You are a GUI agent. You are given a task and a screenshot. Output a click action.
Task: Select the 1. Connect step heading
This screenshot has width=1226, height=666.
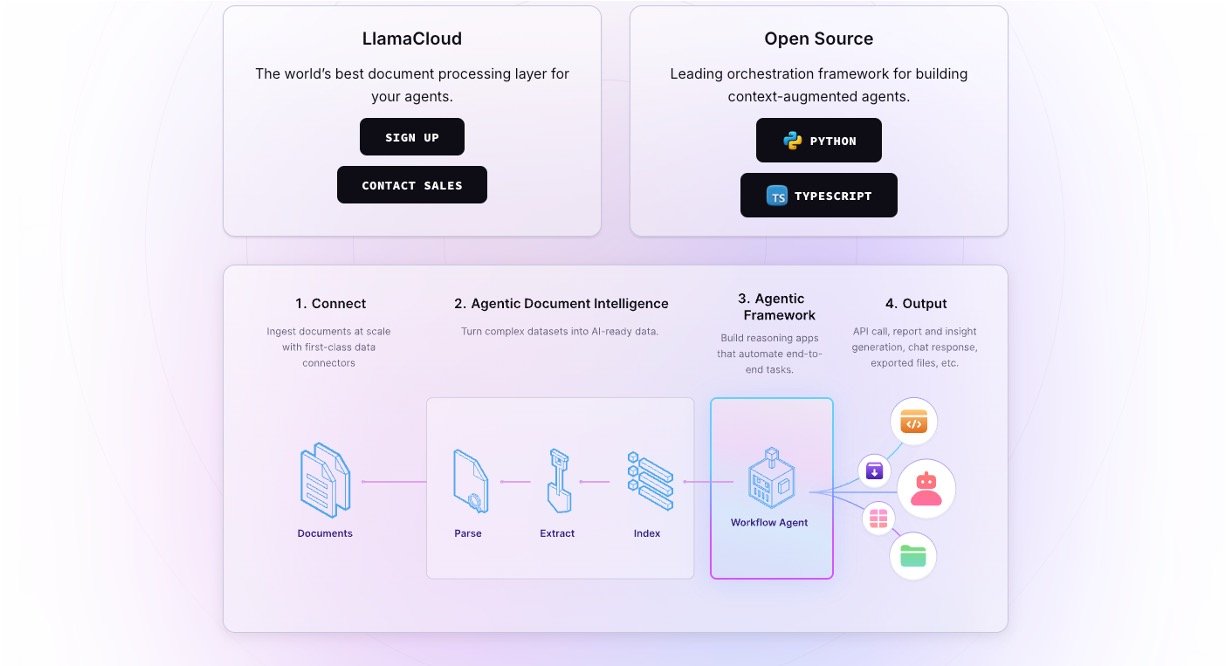coord(331,303)
